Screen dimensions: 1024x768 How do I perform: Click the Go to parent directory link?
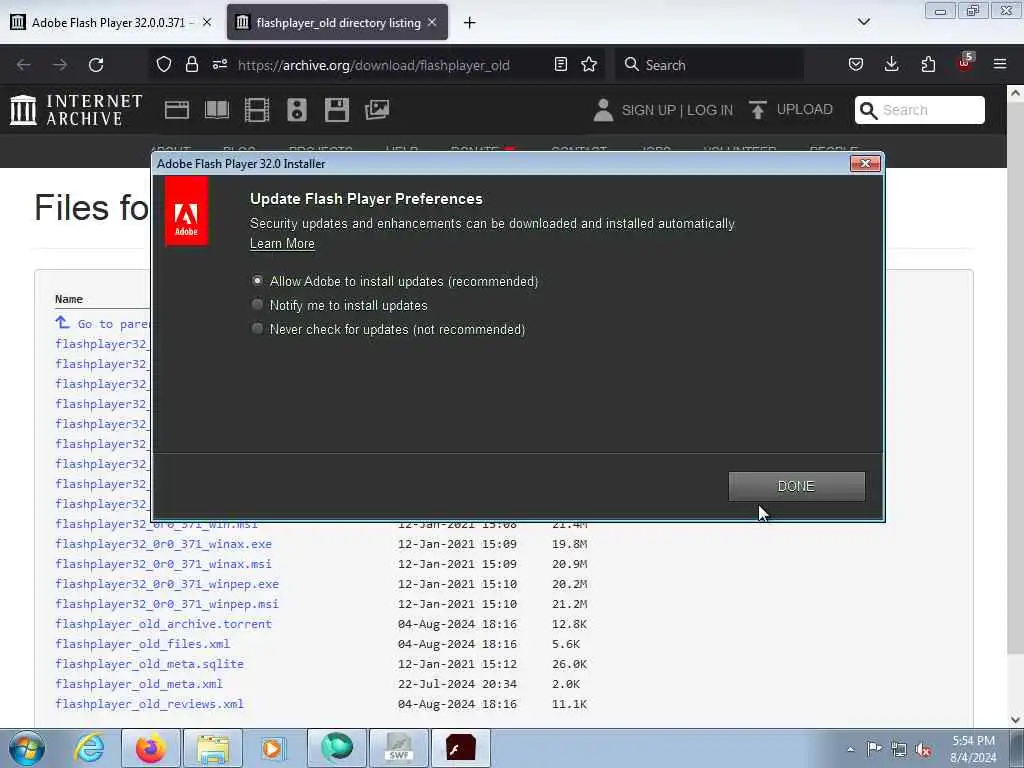pyautogui.click(x=103, y=323)
